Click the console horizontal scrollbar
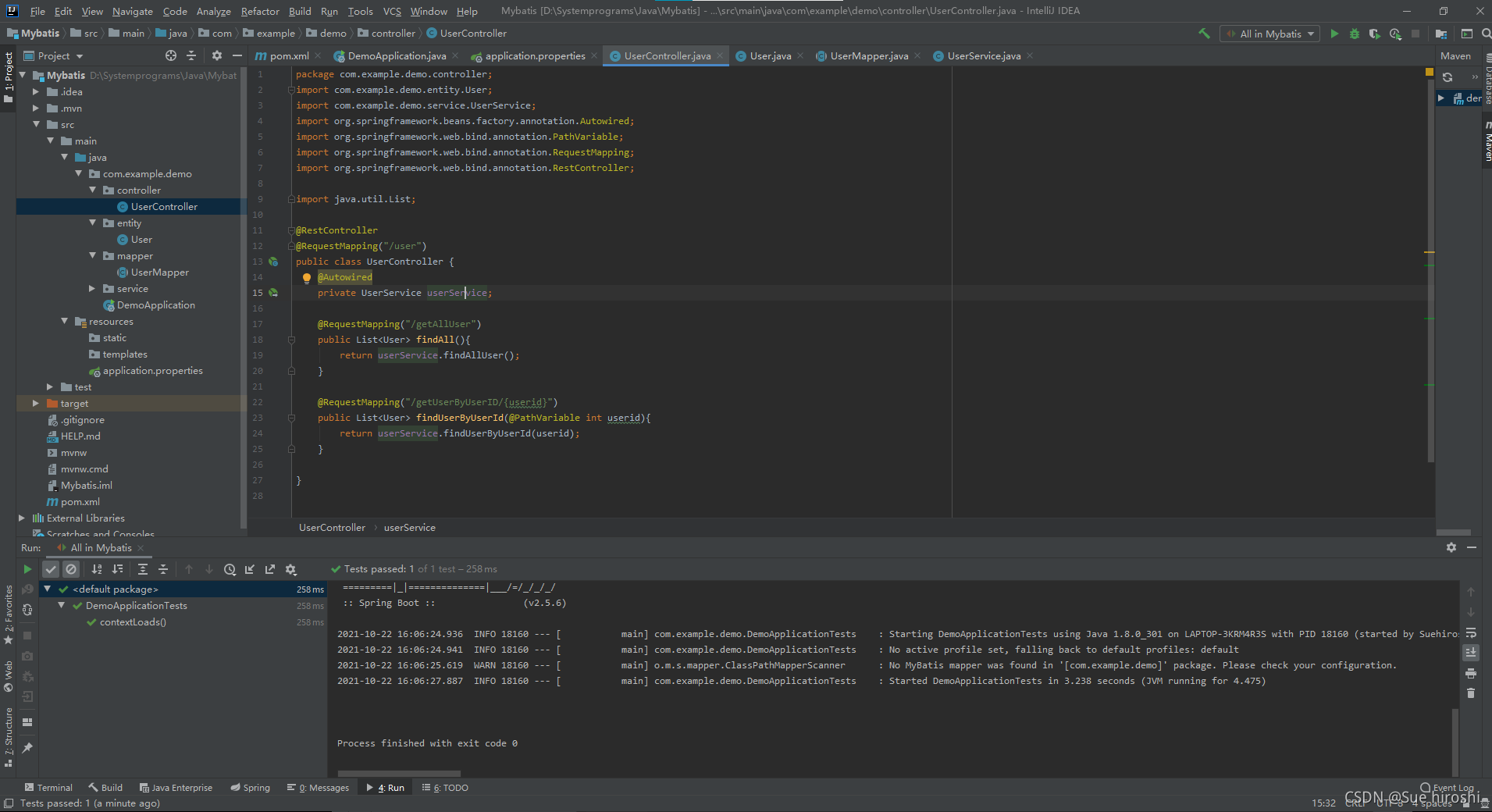 pyautogui.click(x=398, y=774)
